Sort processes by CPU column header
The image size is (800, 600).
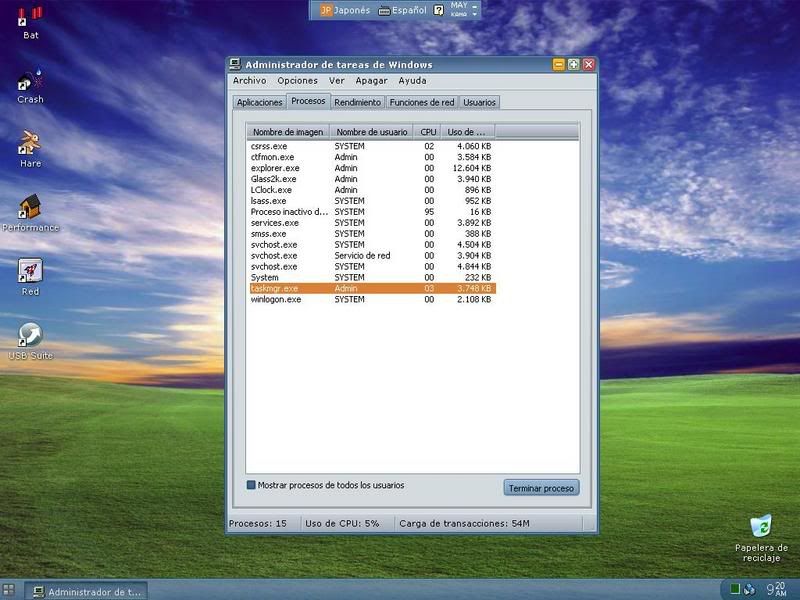click(x=428, y=132)
